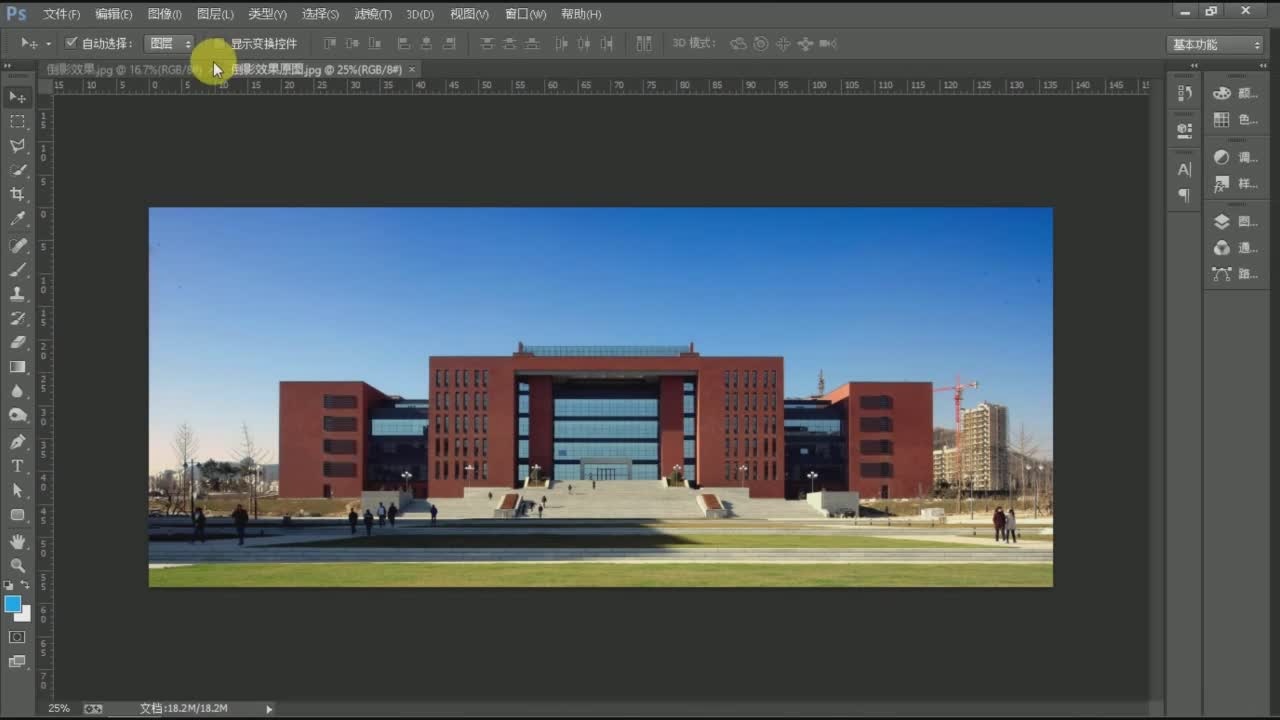The width and height of the screenshot is (1280, 720).
Task: Swap foreground and background colors
Action: pos(26,586)
